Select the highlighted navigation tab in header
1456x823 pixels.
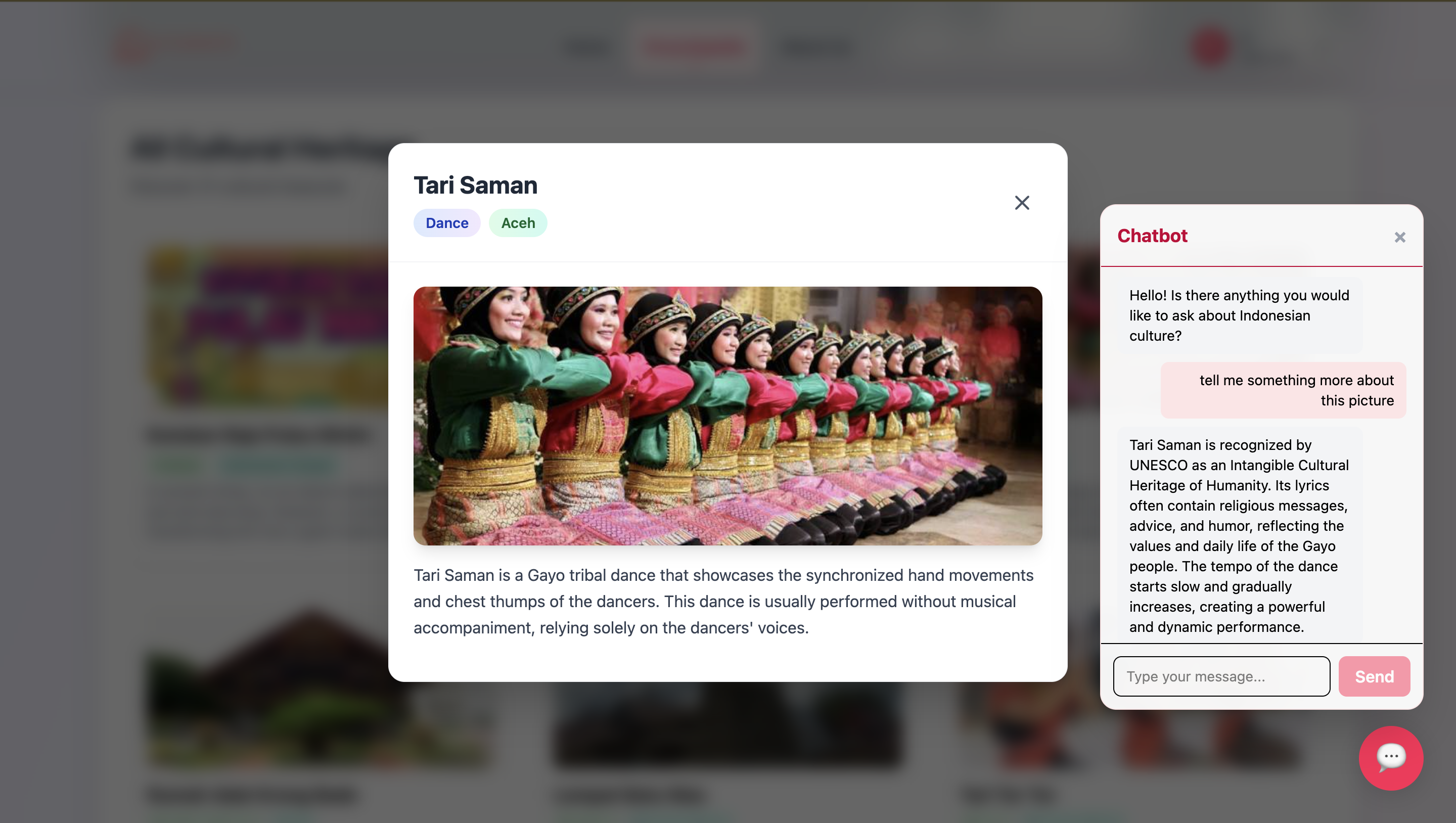pyautogui.click(x=694, y=48)
